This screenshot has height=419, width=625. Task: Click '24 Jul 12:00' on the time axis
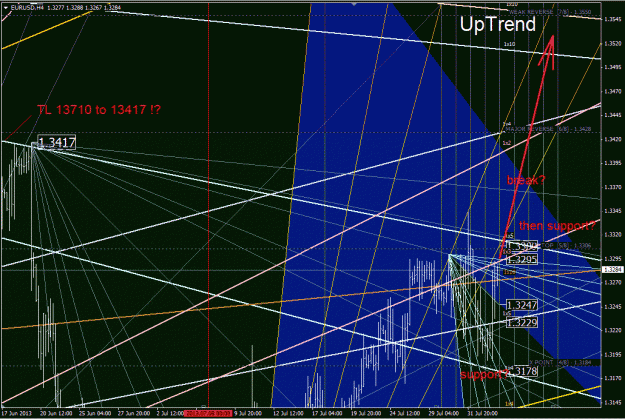point(405,413)
